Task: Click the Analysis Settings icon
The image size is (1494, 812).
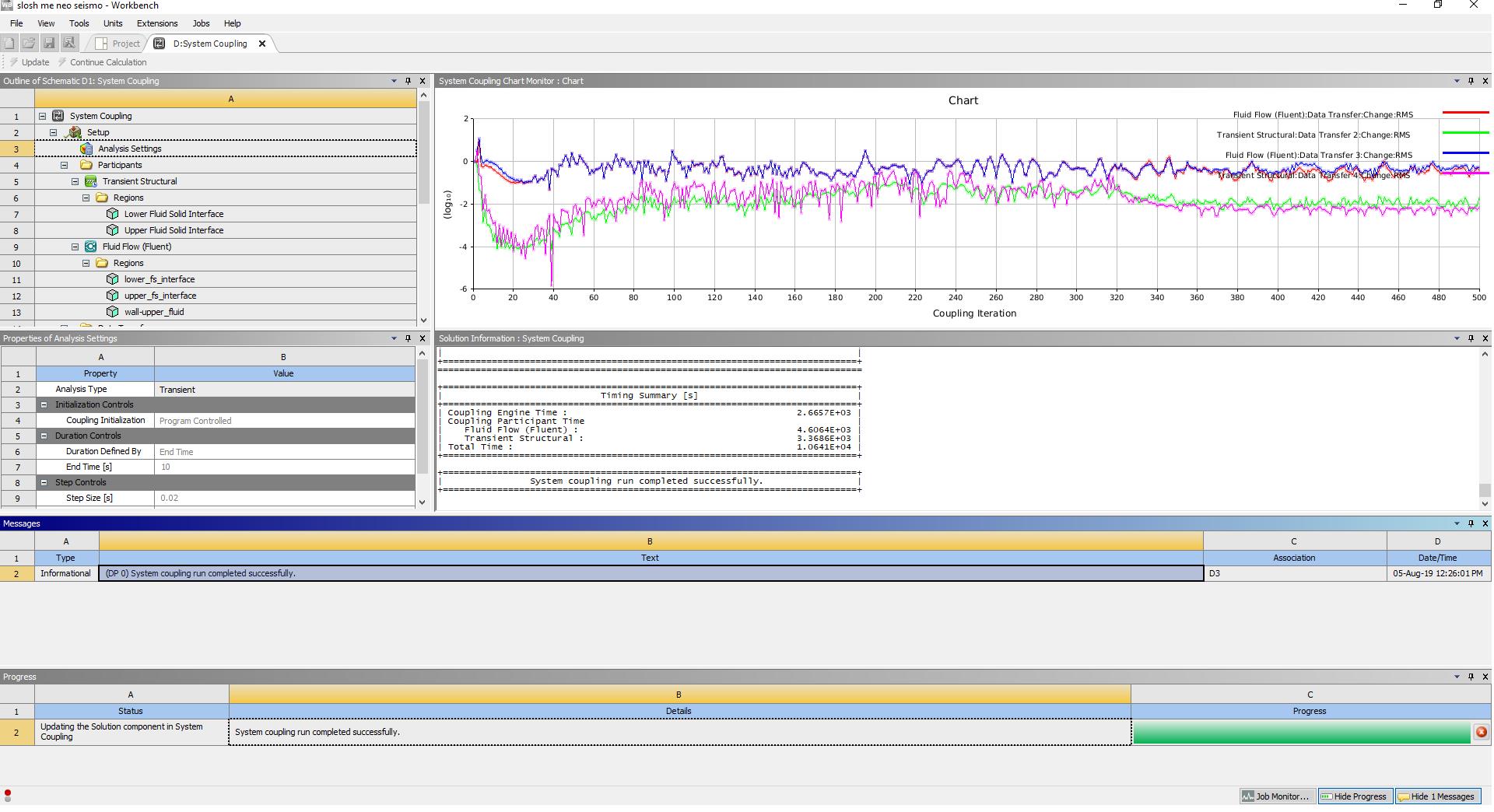Action: point(86,149)
